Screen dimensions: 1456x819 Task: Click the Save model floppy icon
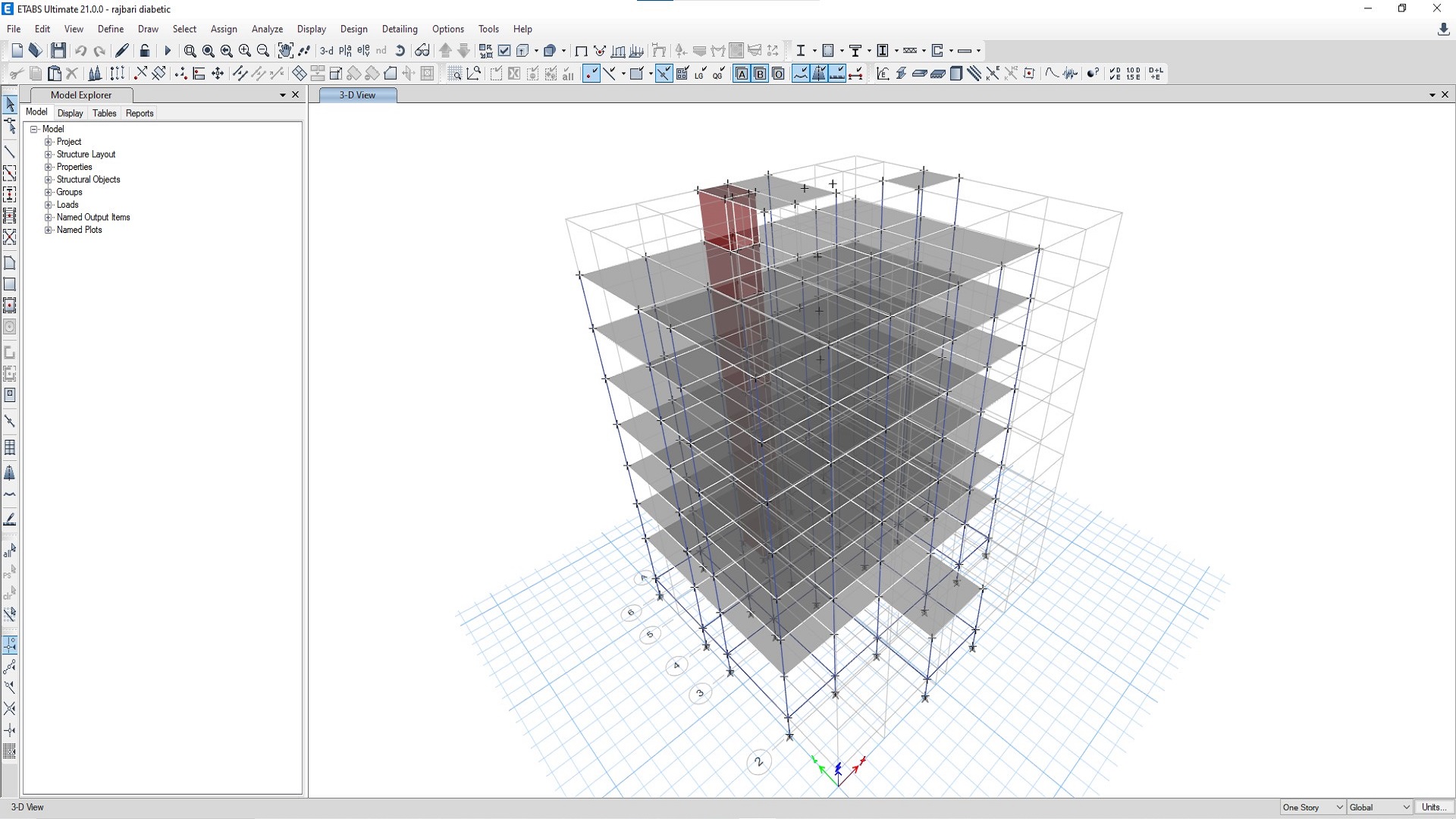(58, 51)
